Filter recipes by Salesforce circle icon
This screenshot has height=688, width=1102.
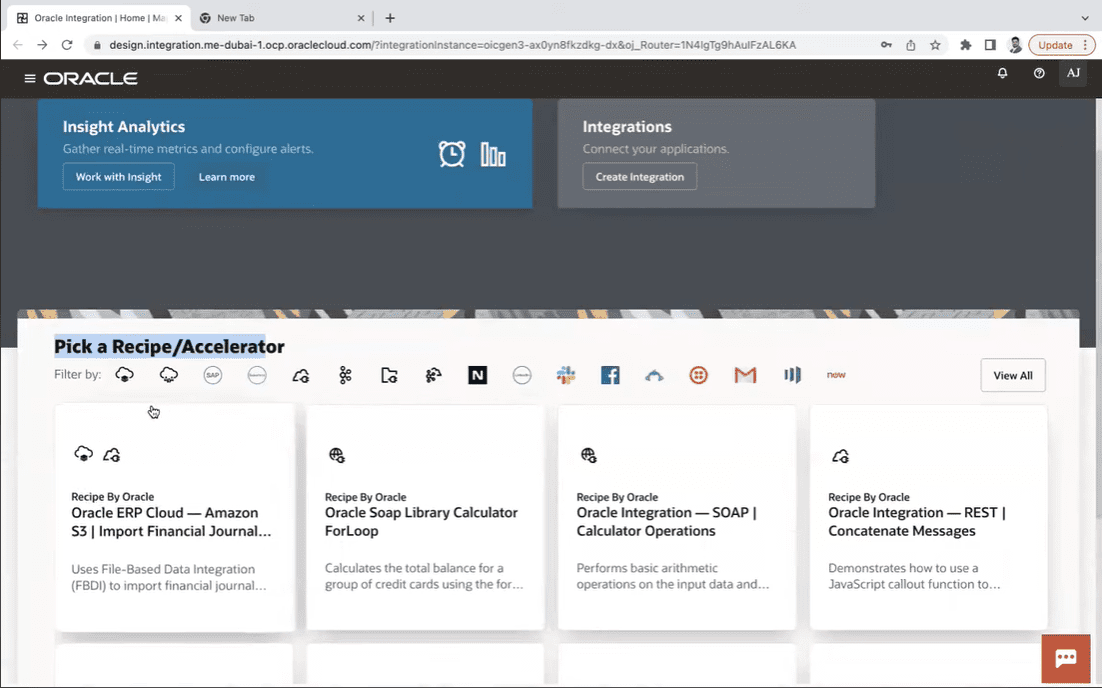point(257,375)
